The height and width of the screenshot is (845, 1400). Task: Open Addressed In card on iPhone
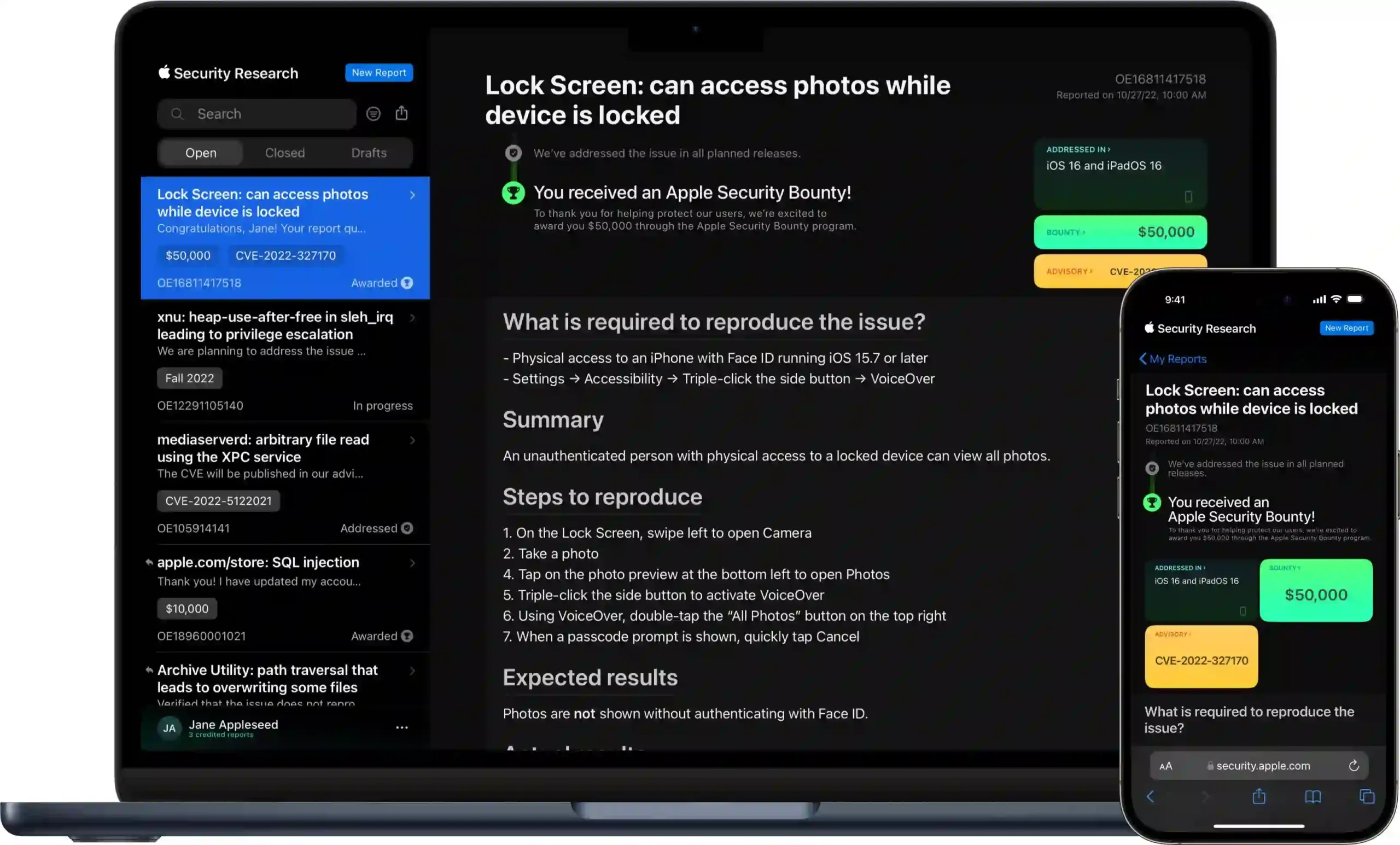click(1201, 591)
